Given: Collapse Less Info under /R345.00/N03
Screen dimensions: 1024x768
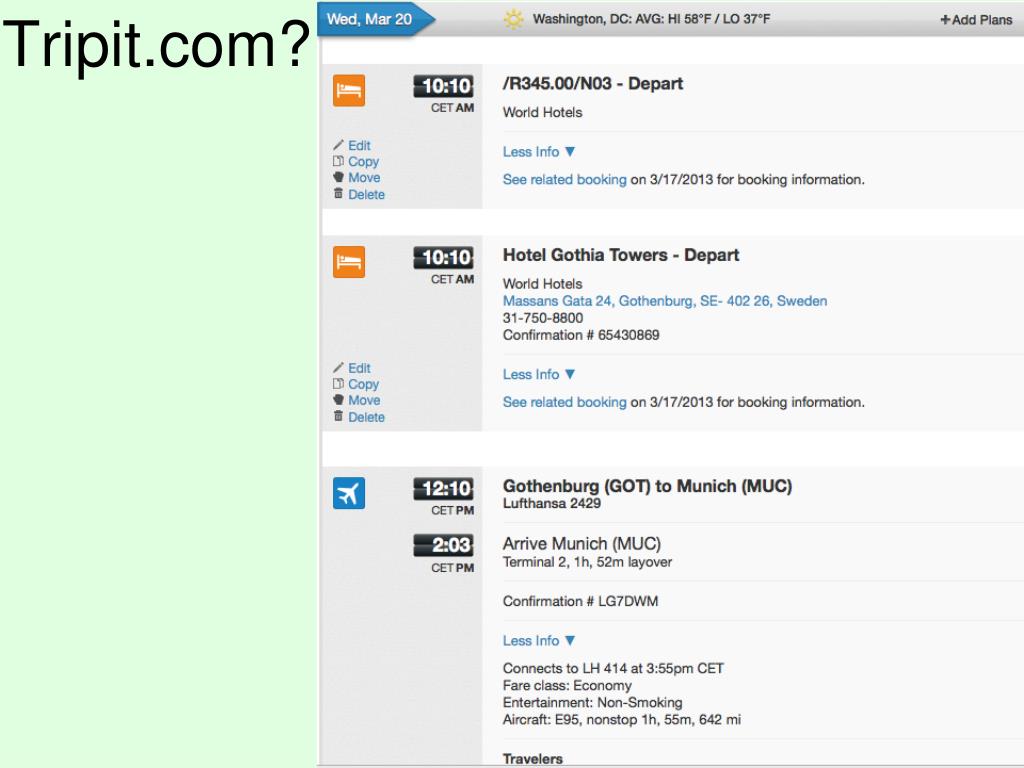Looking at the screenshot, I should click(x=539, y=152).
